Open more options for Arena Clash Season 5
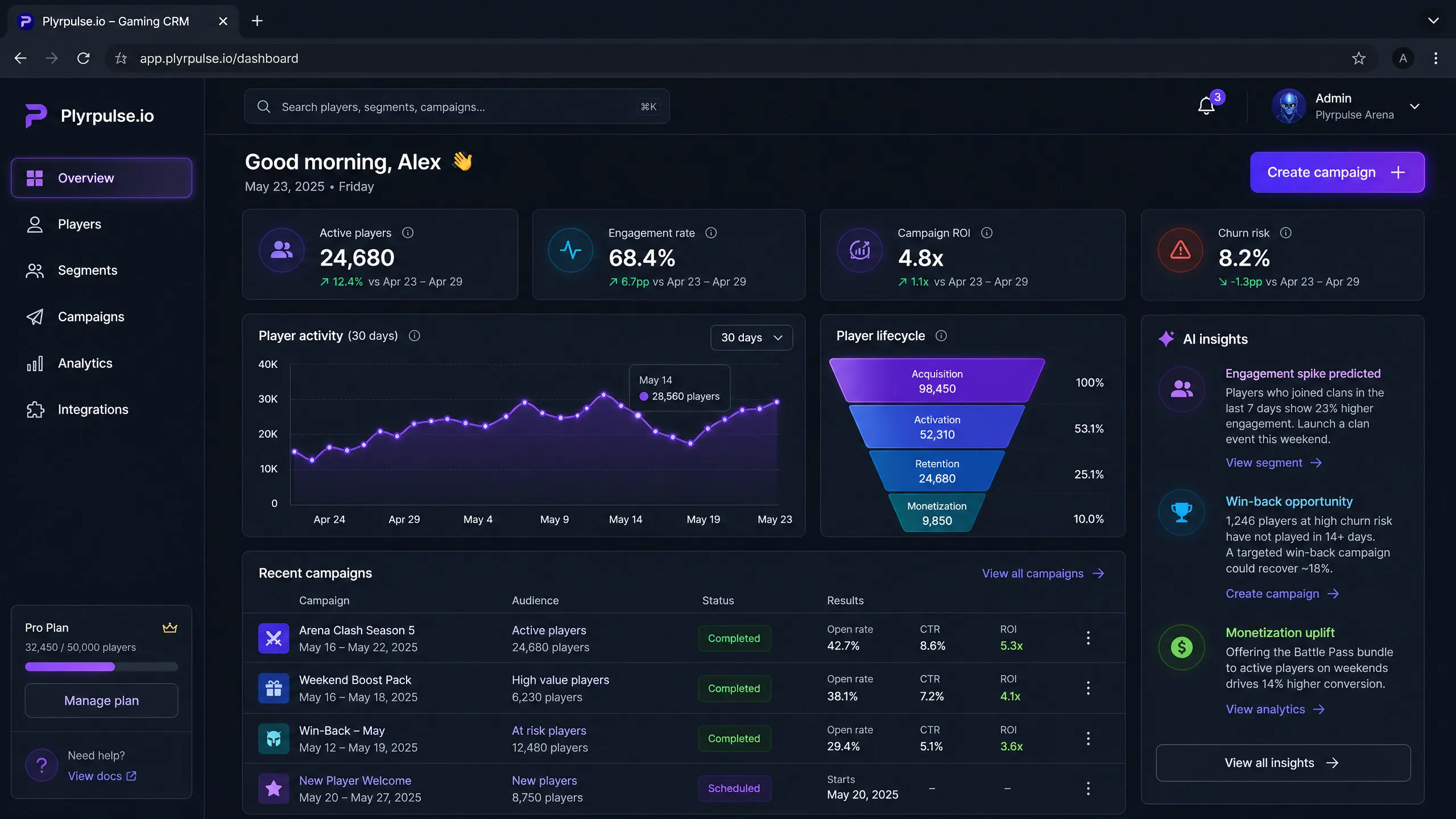The width and height of the screenshot is (1456, 819). [1088, 638]
